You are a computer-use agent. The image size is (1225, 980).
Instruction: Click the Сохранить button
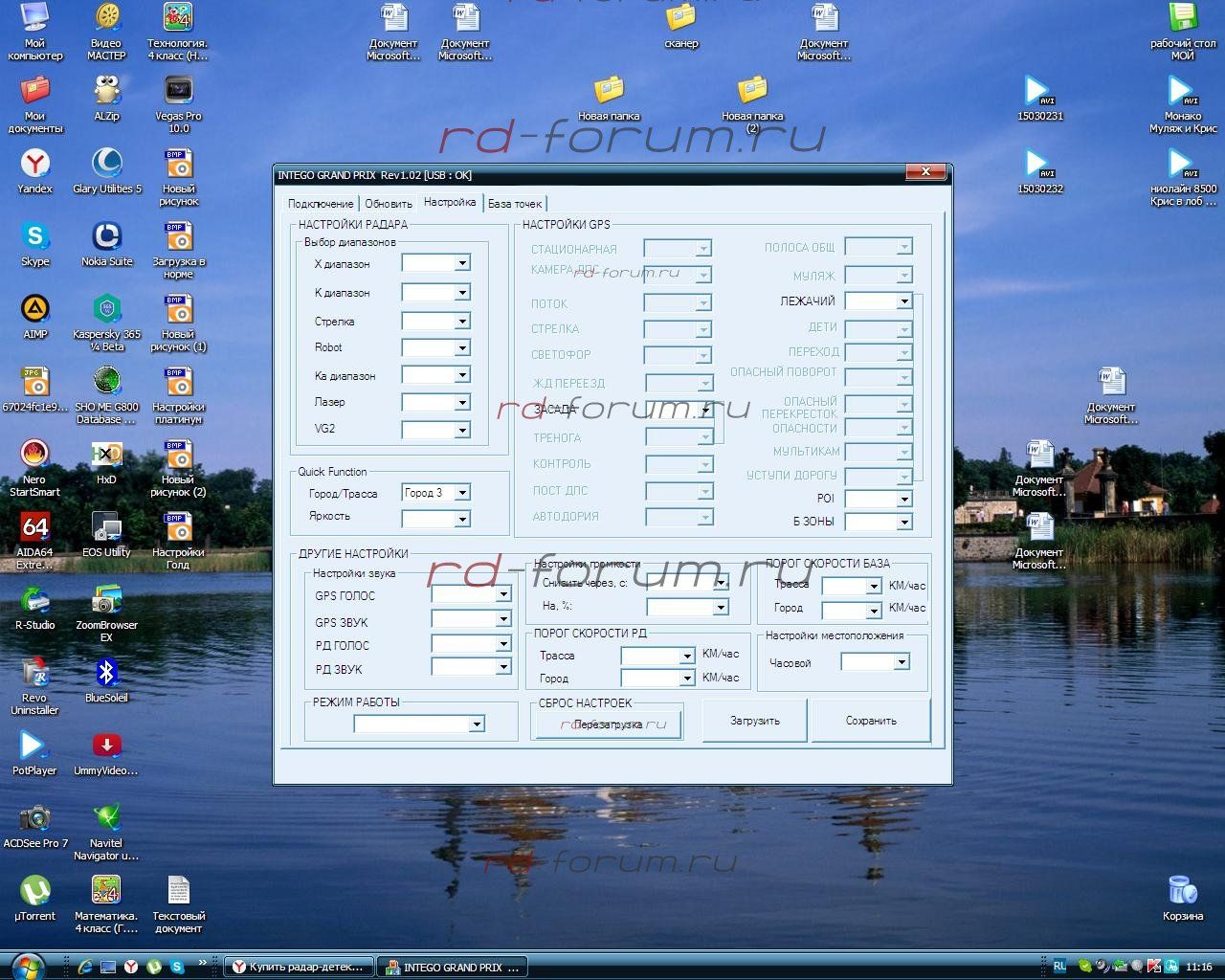coord(871,721)
